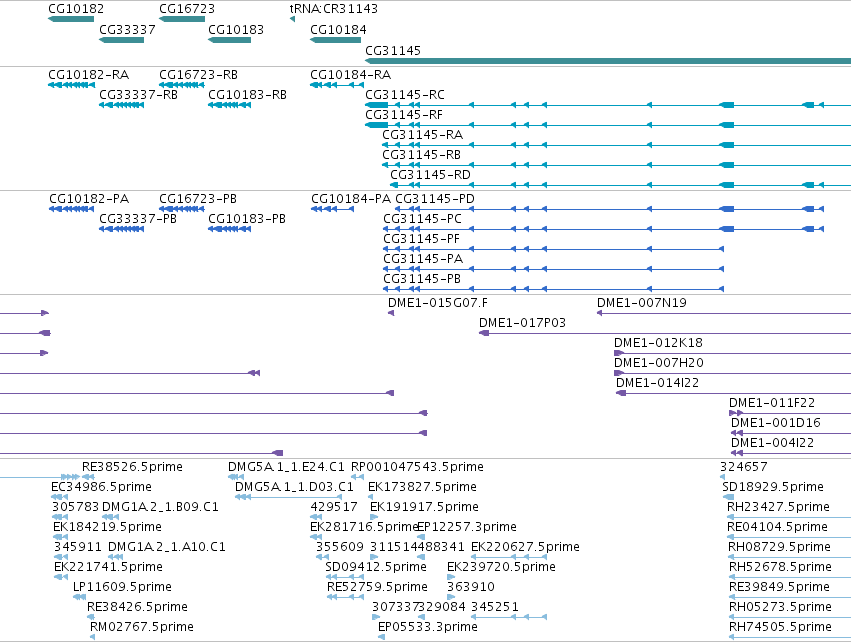
Task: Select the CG10184 gene bar
Action: point(335,40)
